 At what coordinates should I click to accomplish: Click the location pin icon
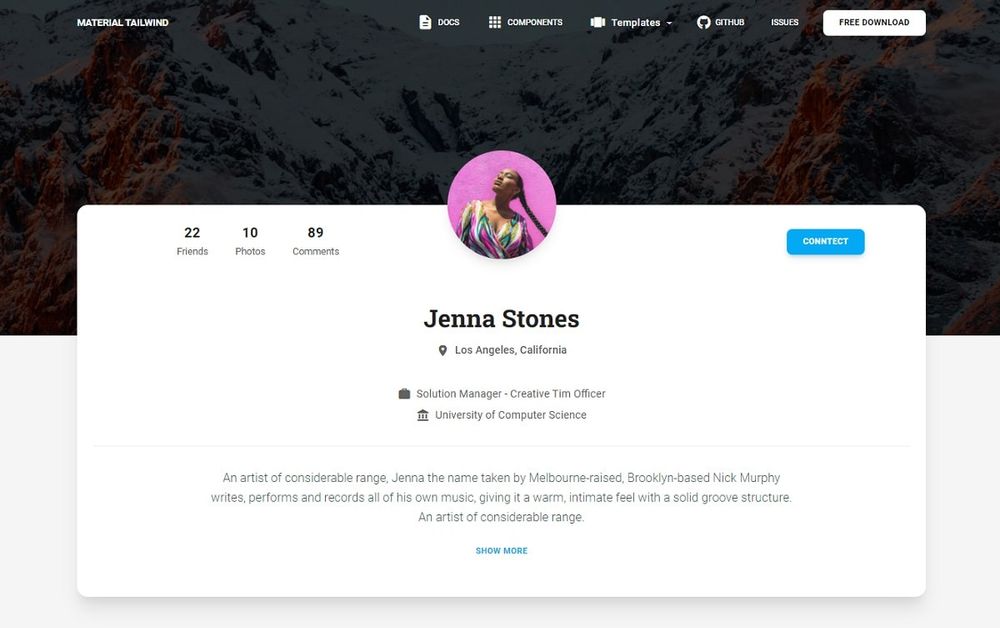tap(443, 351)
